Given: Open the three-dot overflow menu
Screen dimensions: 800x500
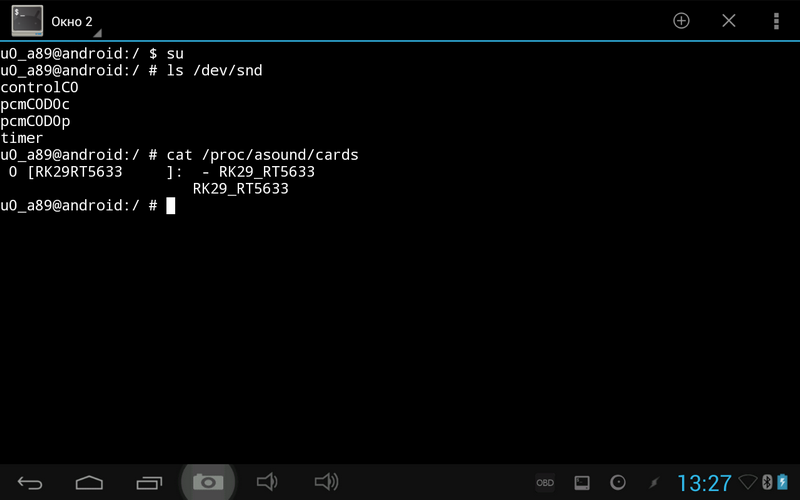Looking at the screenshot, I should (x=776, y=21).
